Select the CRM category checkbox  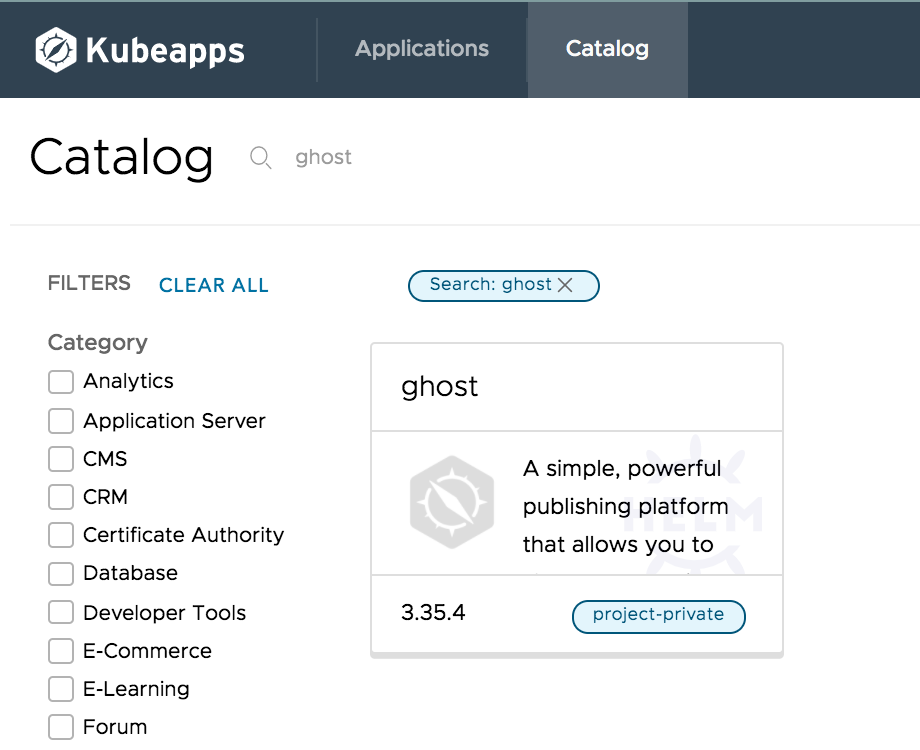[61, 497]
